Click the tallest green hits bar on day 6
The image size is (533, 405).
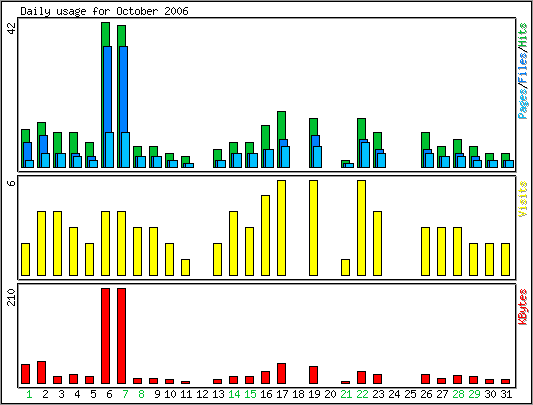point(105,34)
